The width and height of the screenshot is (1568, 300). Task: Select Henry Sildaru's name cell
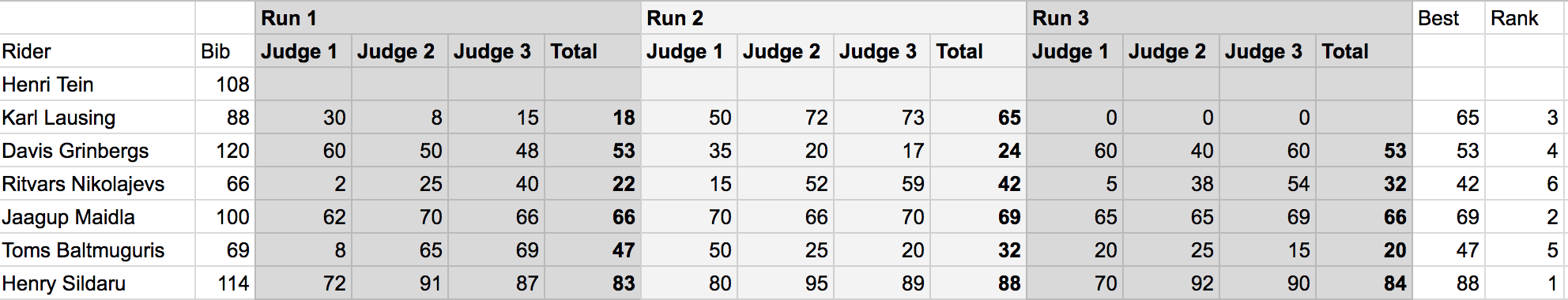pyautogui.click(x=97, y=283)
